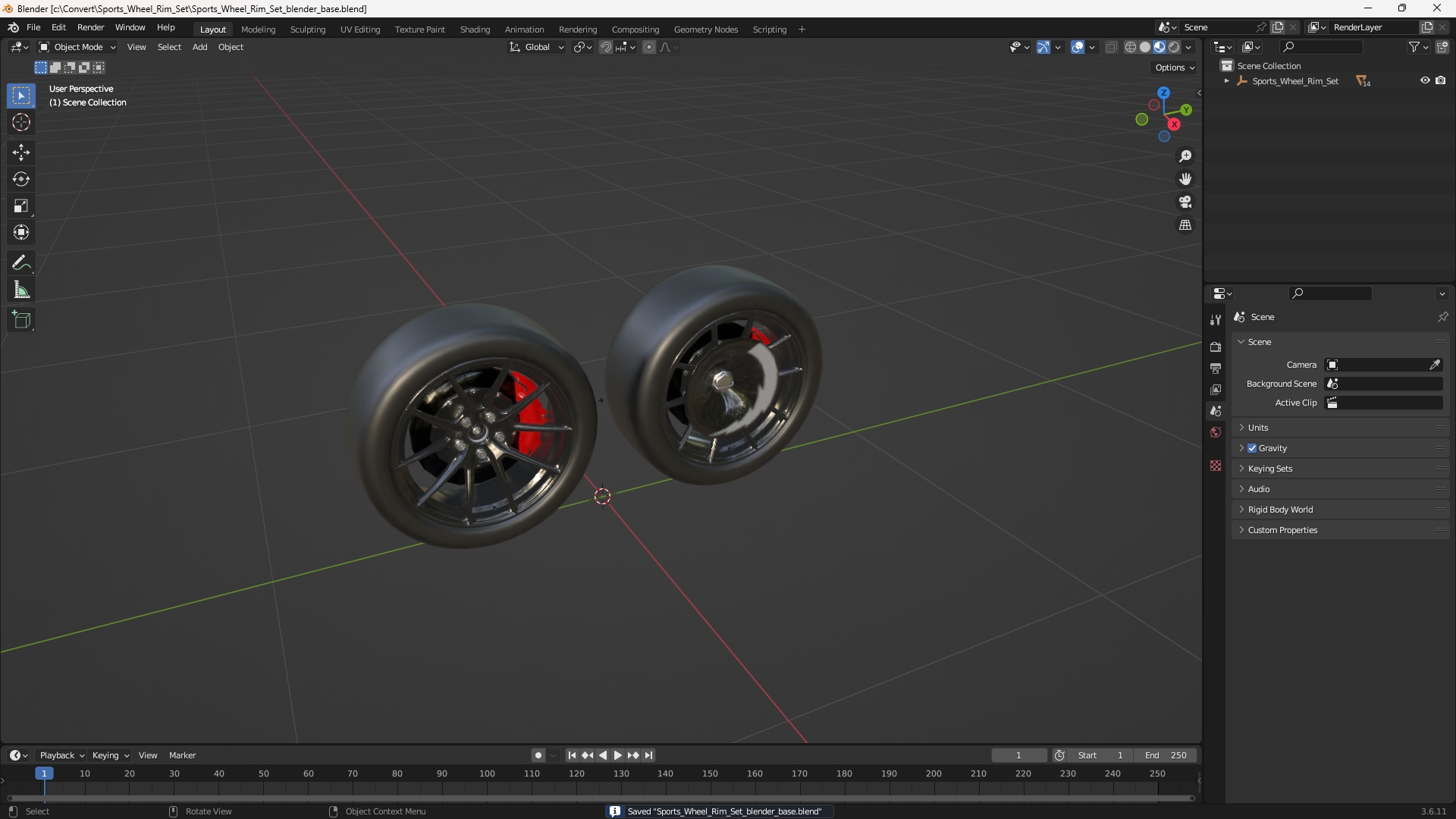Add a new workspace with plus button

click(802, 30)
